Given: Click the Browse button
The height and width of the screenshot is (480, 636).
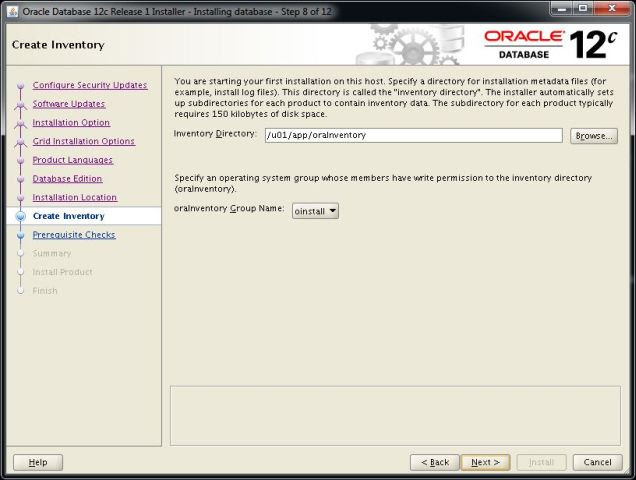Looking at the screenshot, I should (594, 136).
